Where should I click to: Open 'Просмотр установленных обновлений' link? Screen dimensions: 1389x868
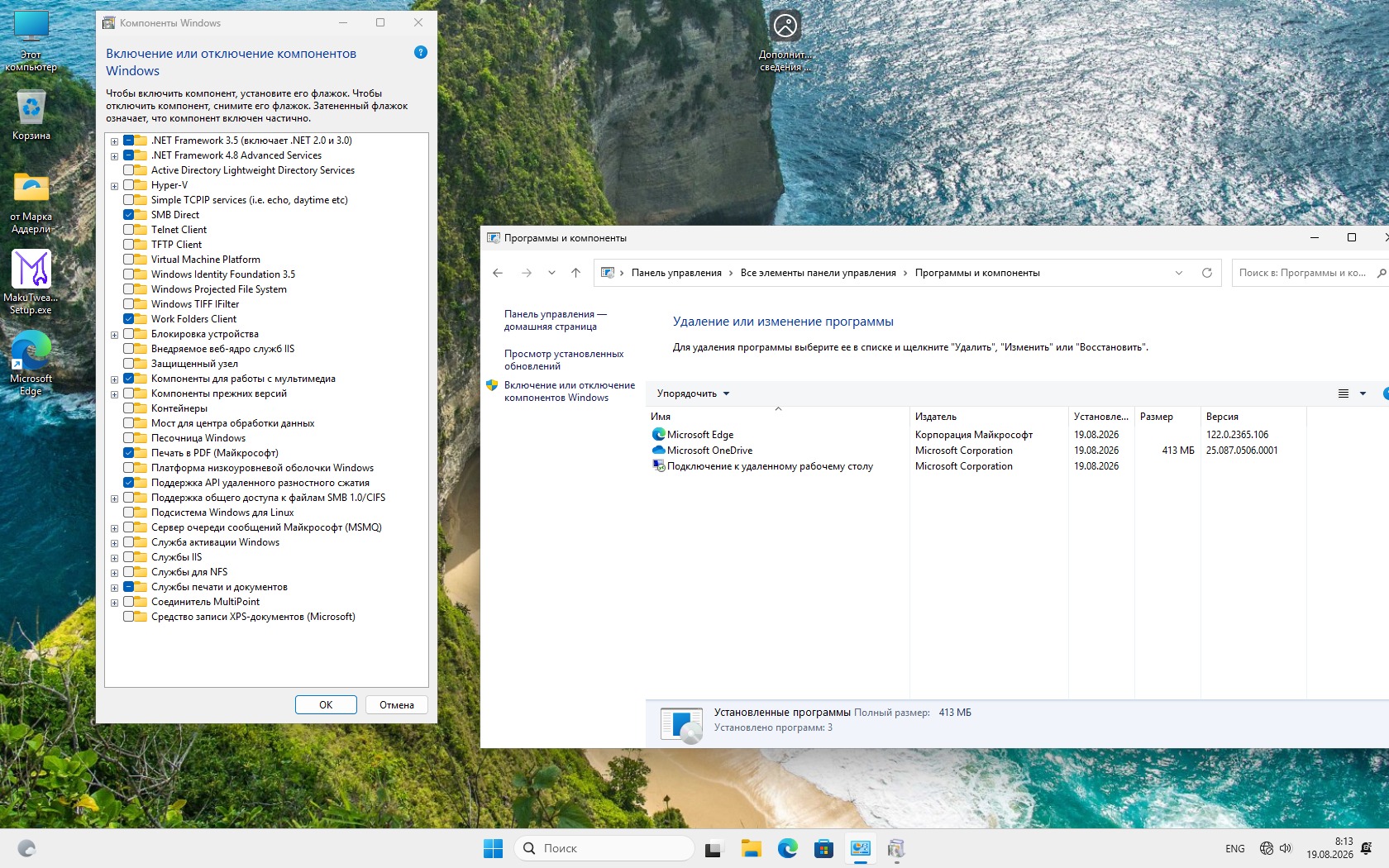coord(564,360)
